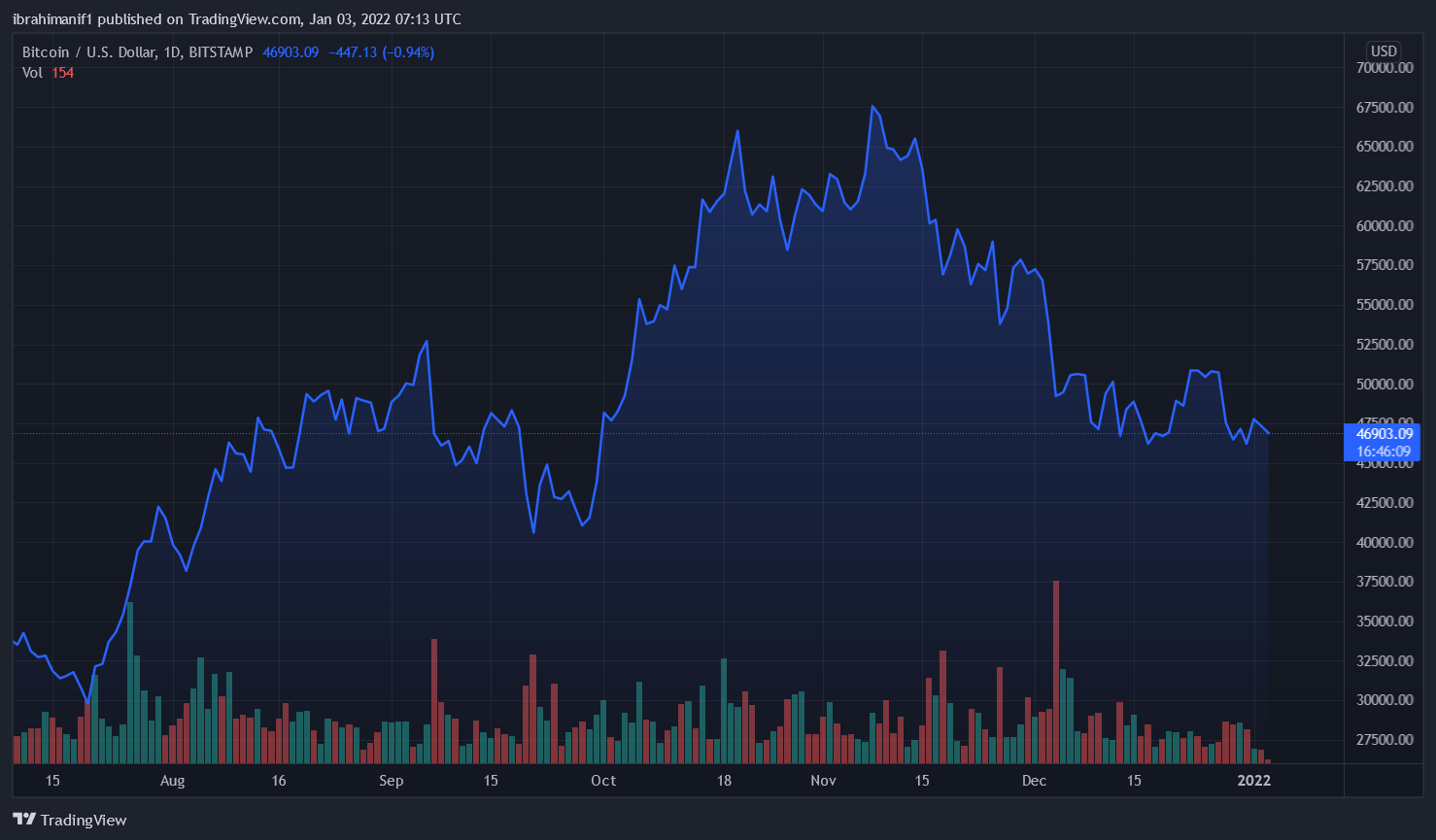Select the Sep marker on time axis
Screen dimensions: 1436x840
click(x=391, y=781)
